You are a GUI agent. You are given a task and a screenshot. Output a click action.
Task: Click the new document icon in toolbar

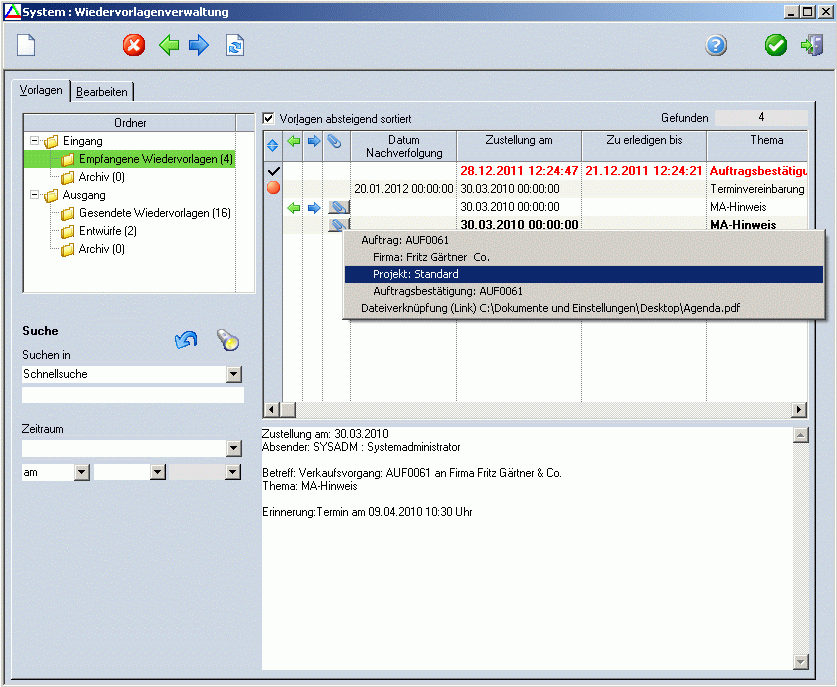pos(26,46)
